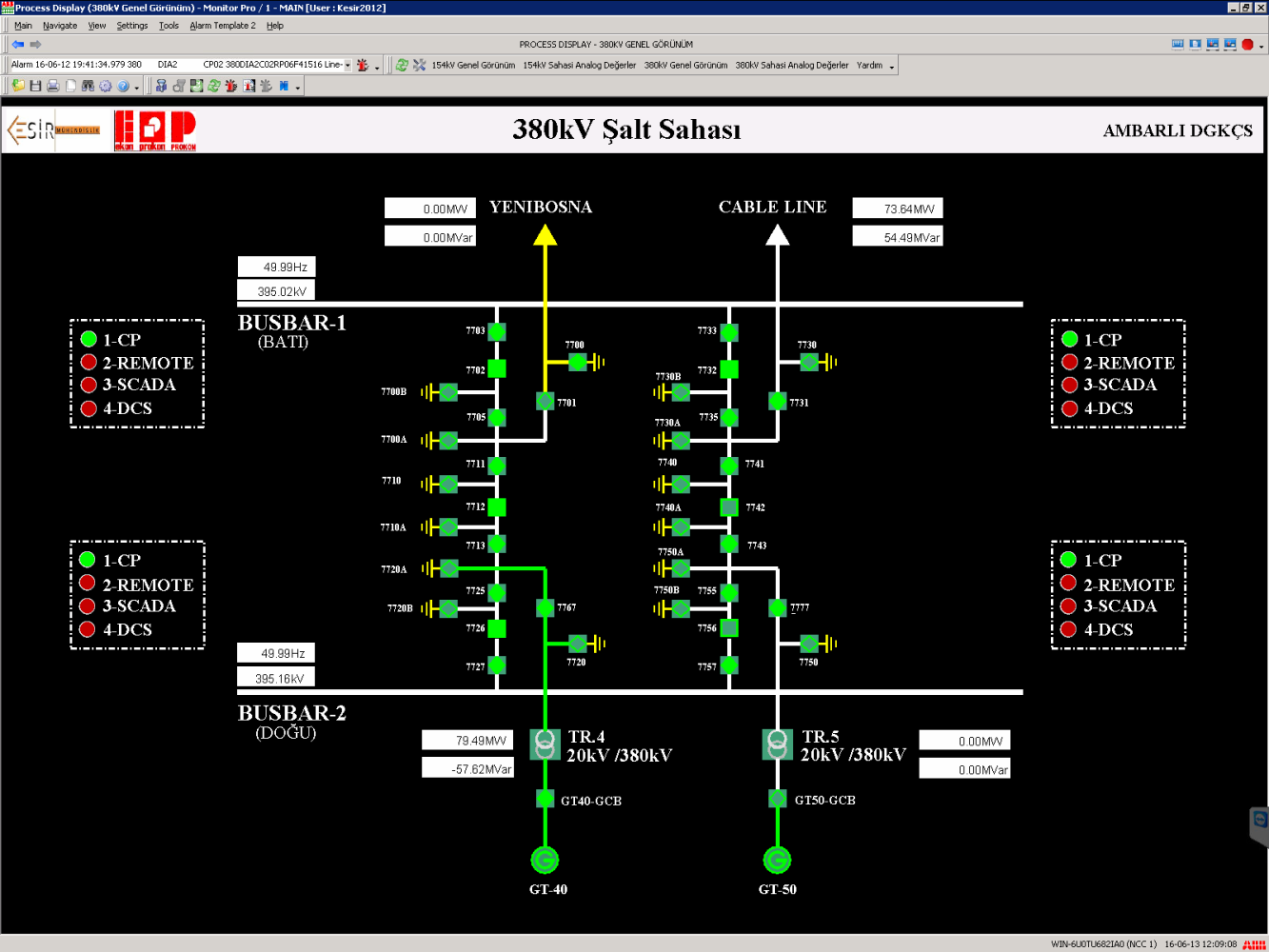Select the GT40-GCB breaker square
This screenshot has width=1269, height=952.
click(x=545, y=799)
